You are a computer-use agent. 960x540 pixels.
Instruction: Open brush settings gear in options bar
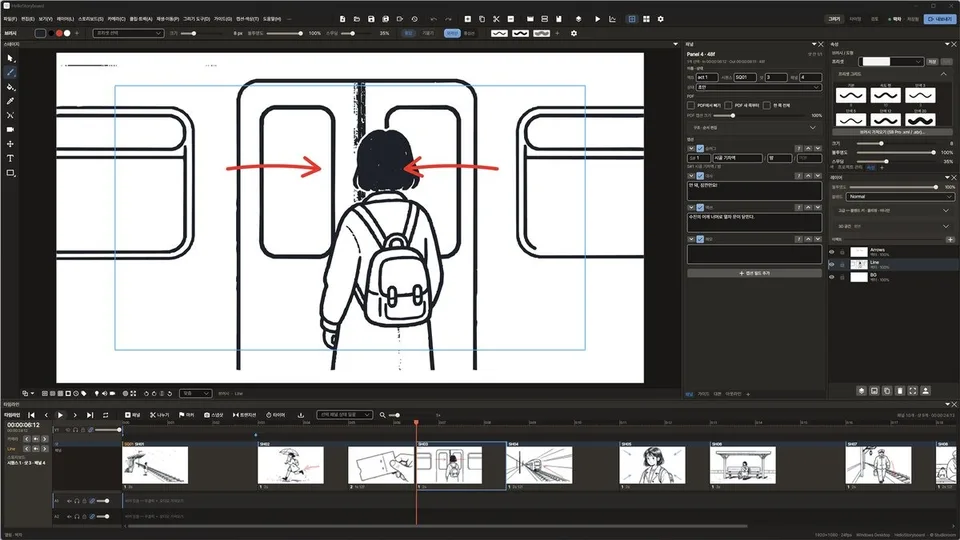pyautogui.click(x=574, y=33)
